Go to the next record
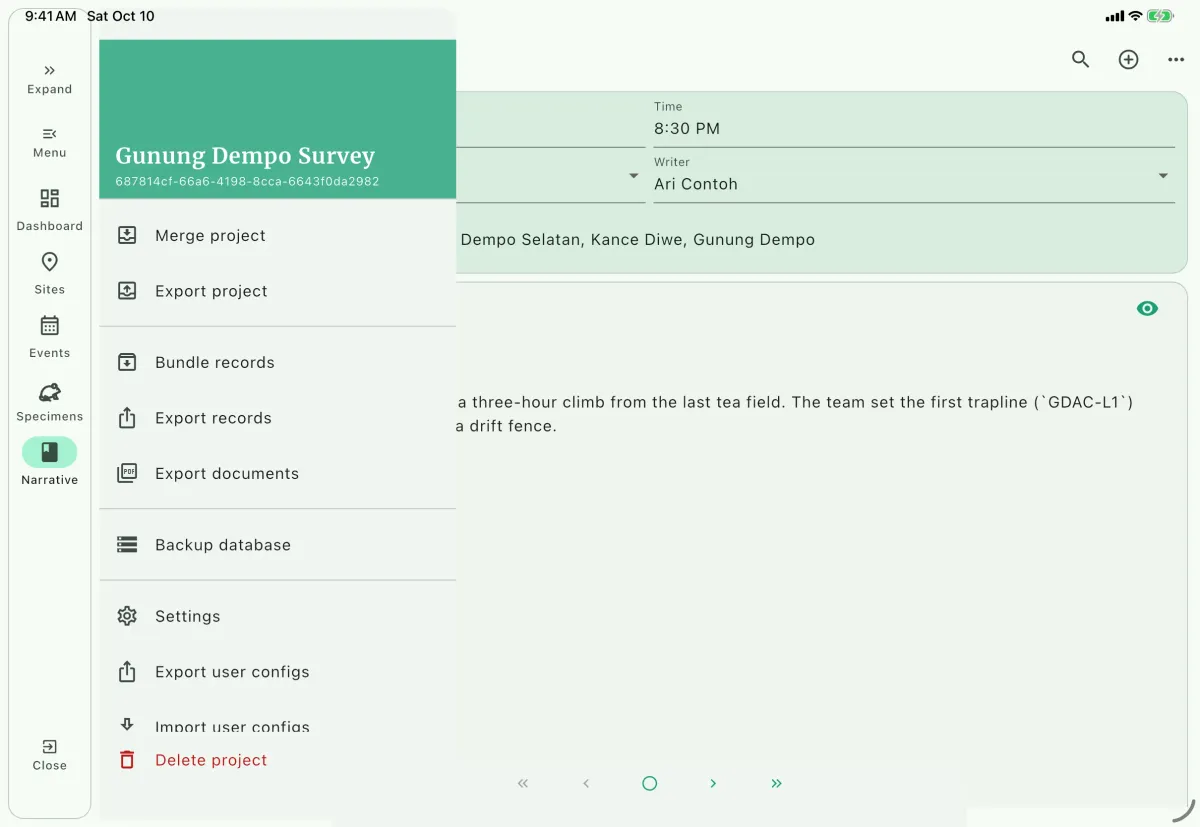Screen dimensions: 1200x827 [713, 783]
